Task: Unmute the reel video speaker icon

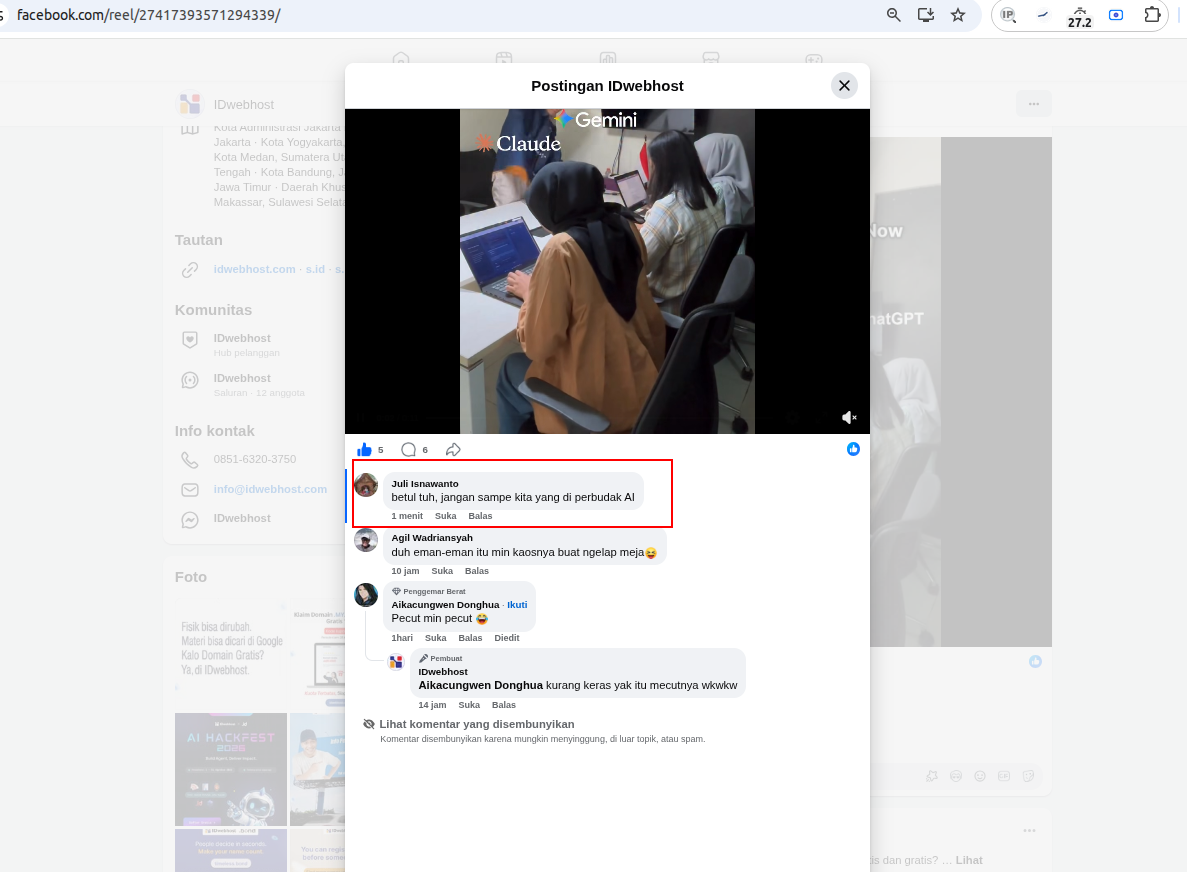Action: 849,417
